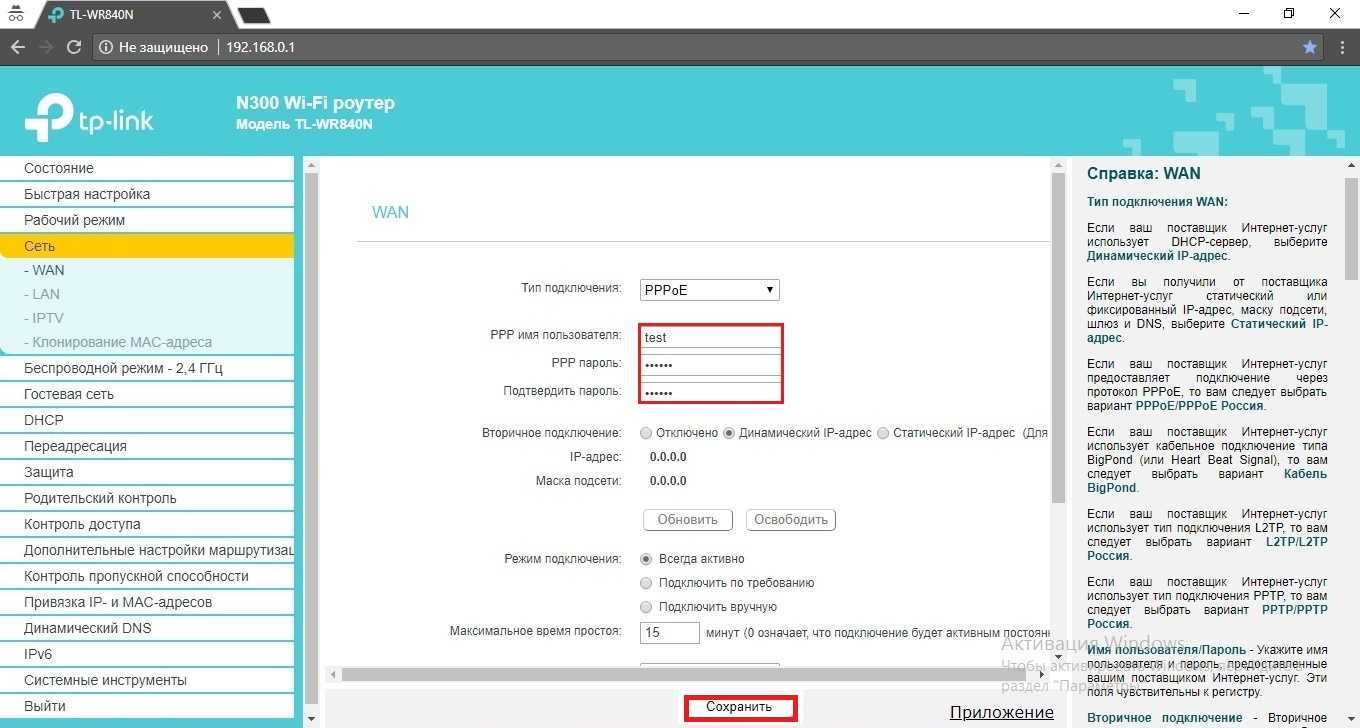Click the browser forward arrow
The height and width of the screenshot is (728, 1360).
(45, 47)
